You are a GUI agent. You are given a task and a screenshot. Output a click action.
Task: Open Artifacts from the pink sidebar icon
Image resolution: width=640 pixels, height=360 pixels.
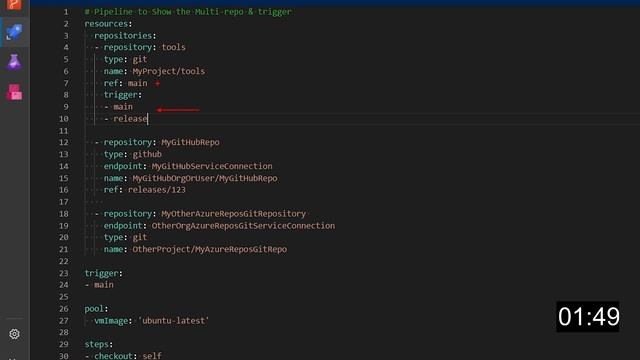click(x=15, y=92)
